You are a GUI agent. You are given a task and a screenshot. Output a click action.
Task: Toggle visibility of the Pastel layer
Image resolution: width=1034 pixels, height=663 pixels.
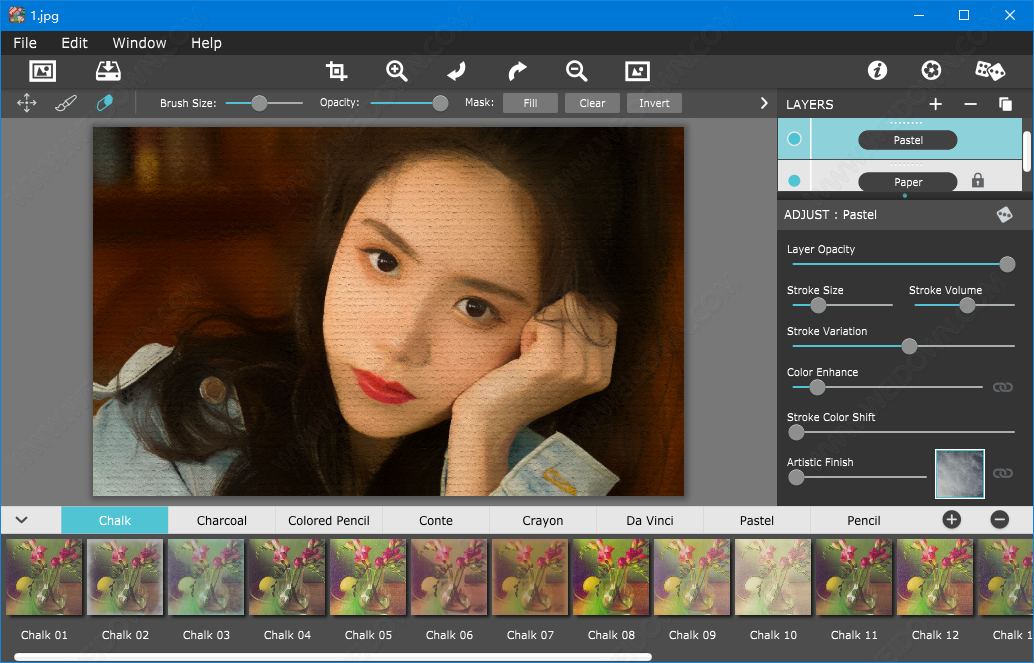794,139
